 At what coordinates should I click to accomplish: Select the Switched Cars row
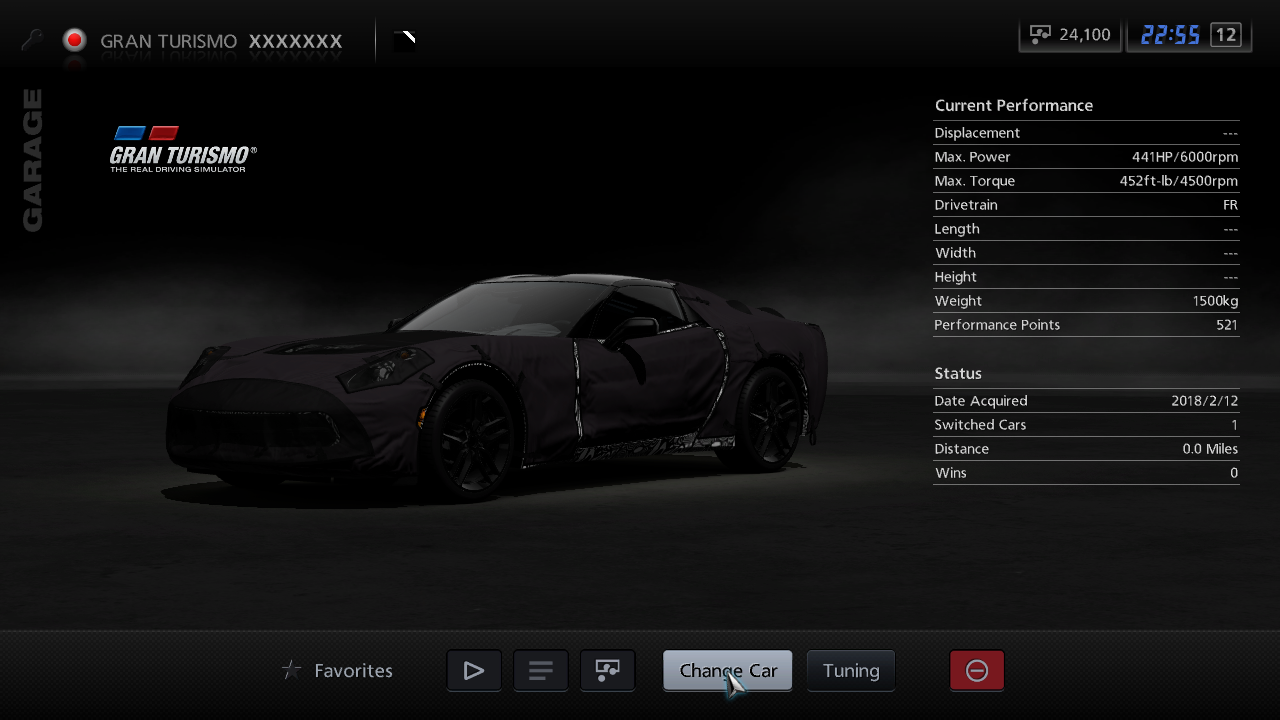1086,425
